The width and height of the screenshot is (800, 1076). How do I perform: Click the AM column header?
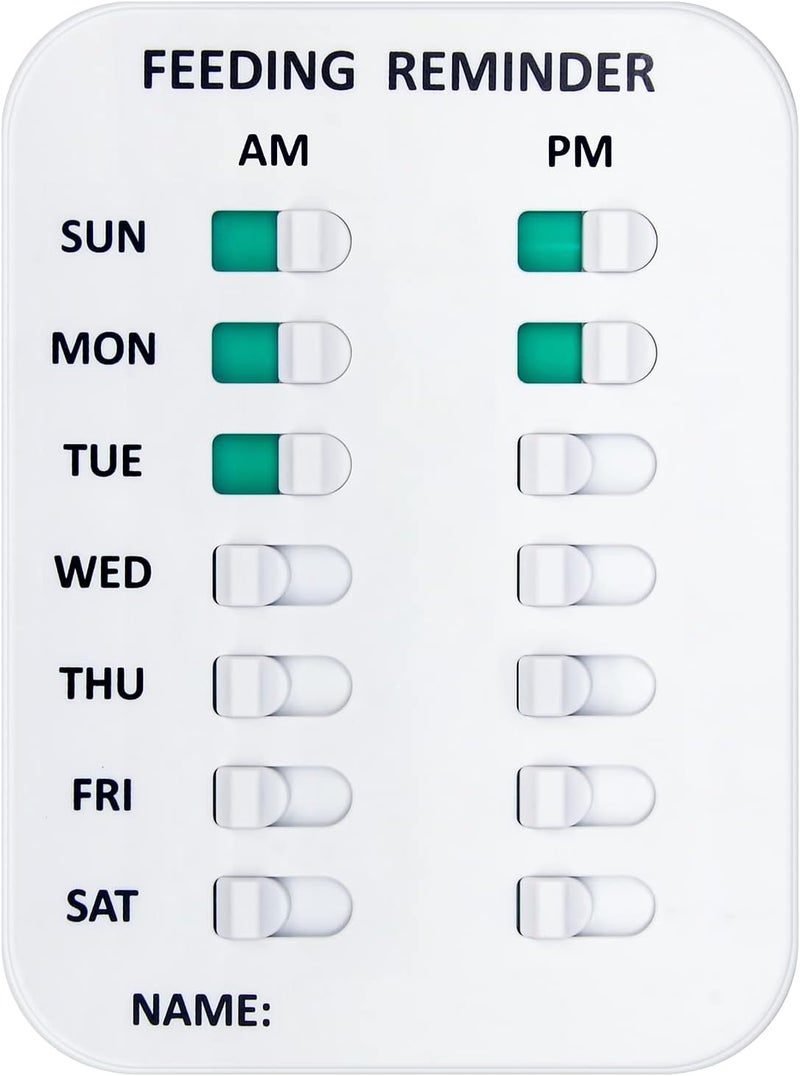(x=273, y=152)
